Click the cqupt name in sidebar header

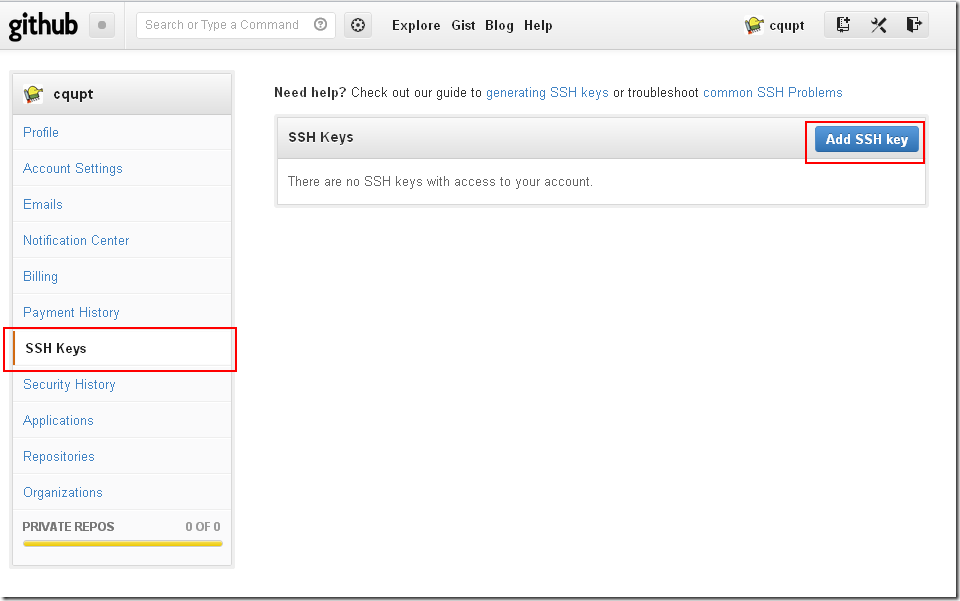pyautogui.click(x=73, y=94)
